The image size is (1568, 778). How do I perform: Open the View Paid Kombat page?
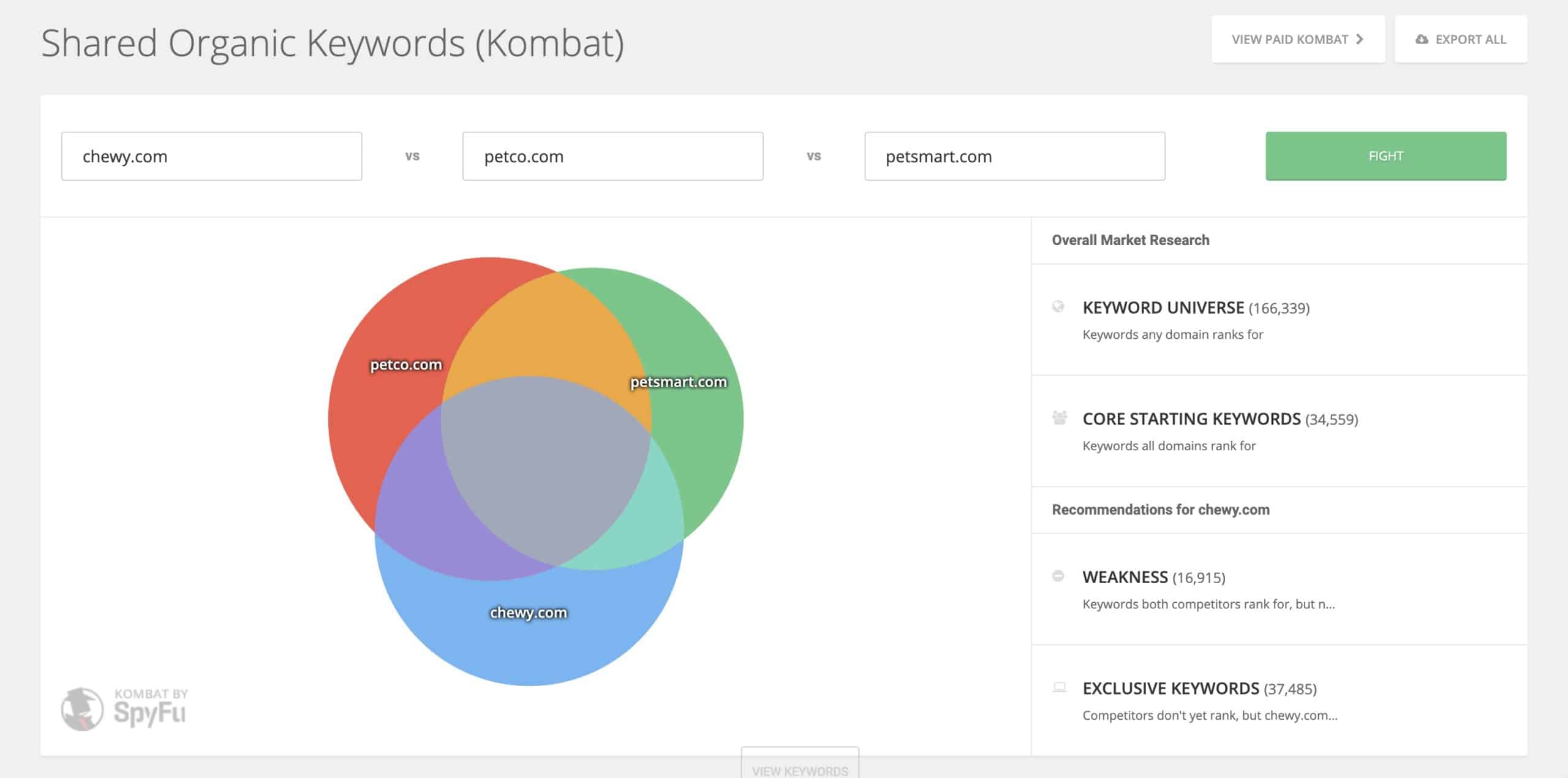click(1298, 39)
